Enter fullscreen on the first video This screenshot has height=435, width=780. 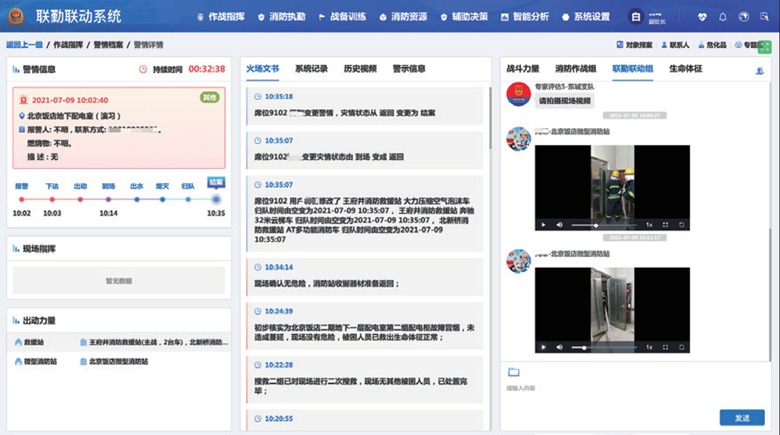tap(664, 225)
